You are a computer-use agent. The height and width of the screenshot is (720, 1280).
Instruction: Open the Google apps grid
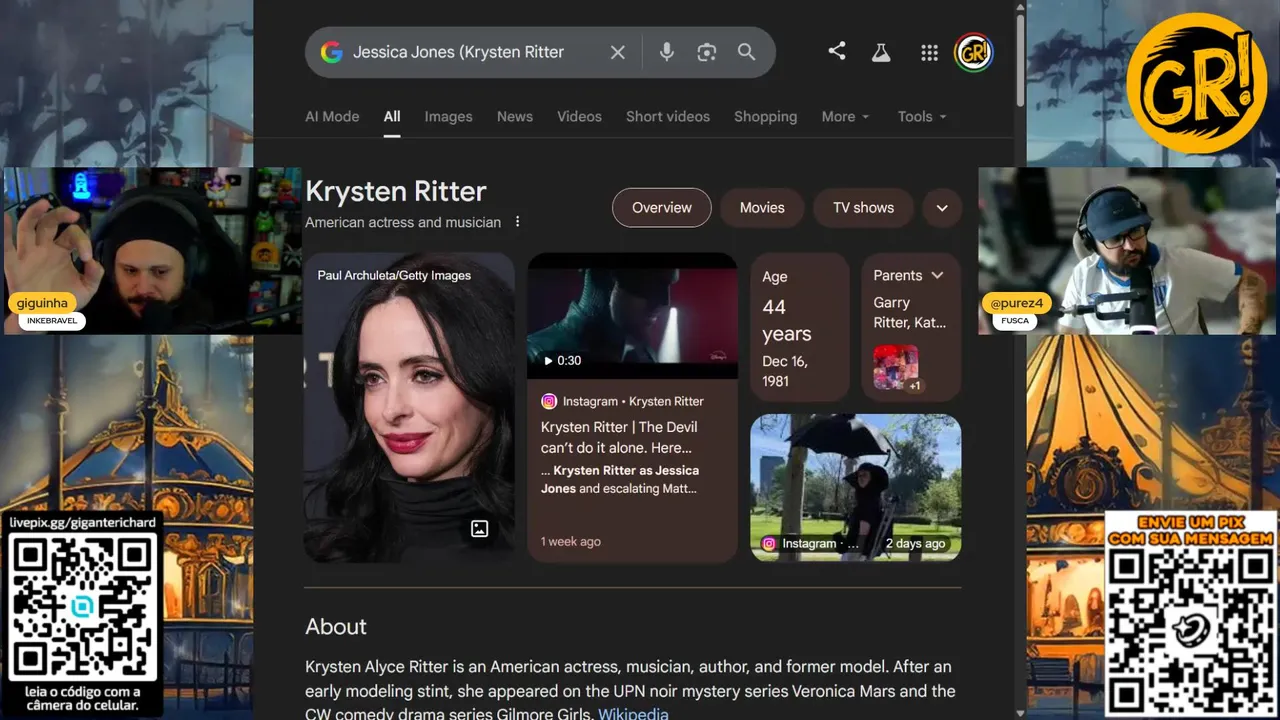pos(929,53)
